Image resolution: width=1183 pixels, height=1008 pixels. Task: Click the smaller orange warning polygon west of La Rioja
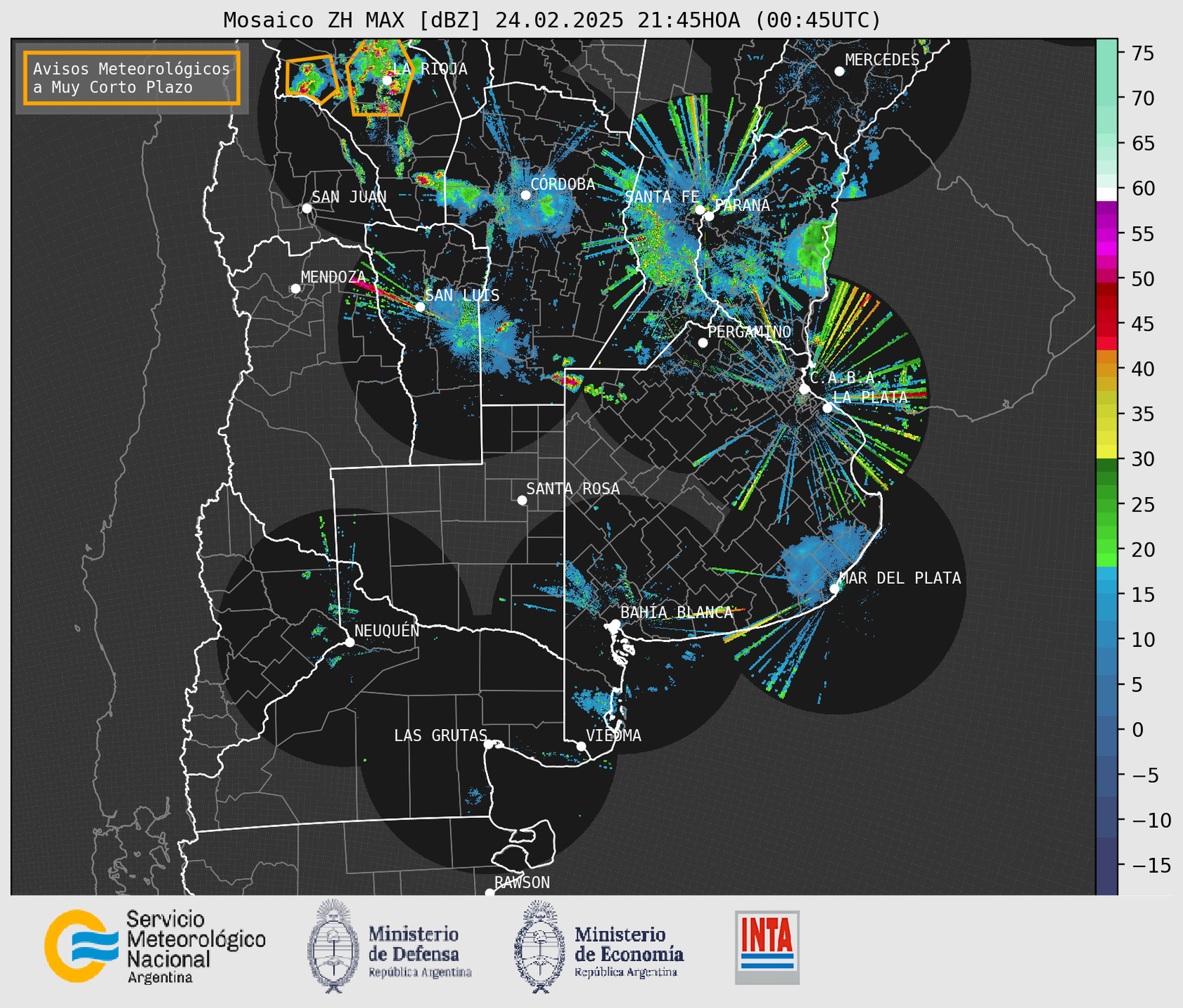311,79
